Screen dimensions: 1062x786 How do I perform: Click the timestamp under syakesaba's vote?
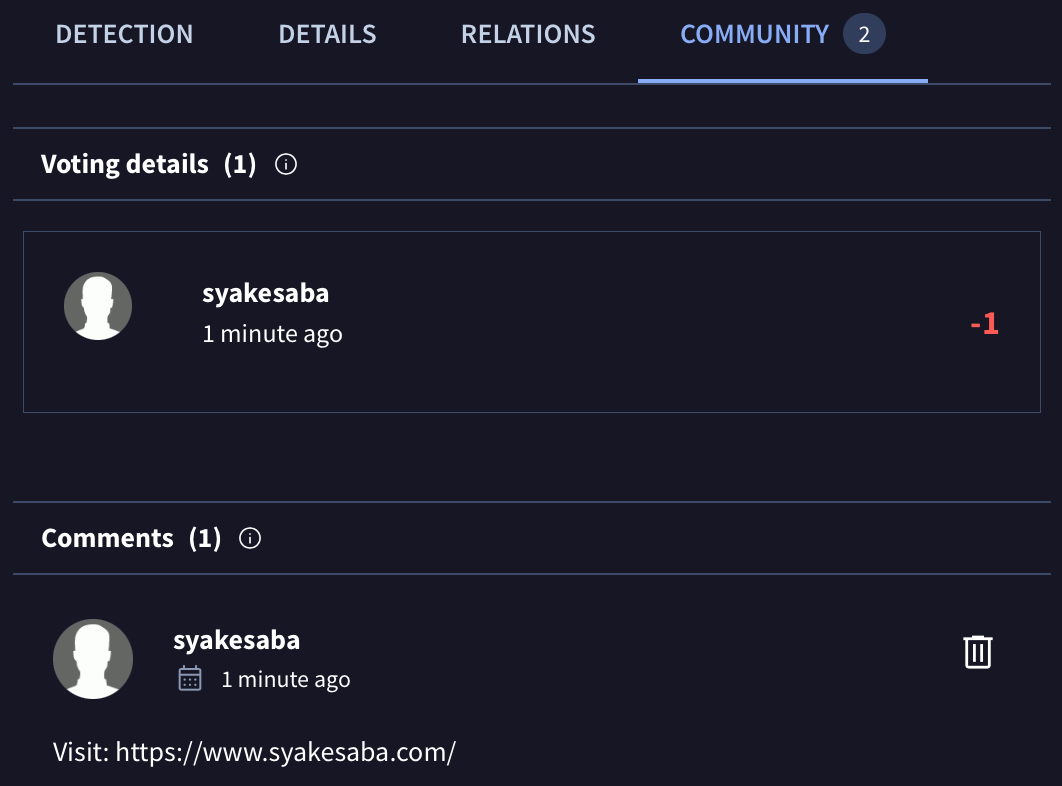point(272,333)
